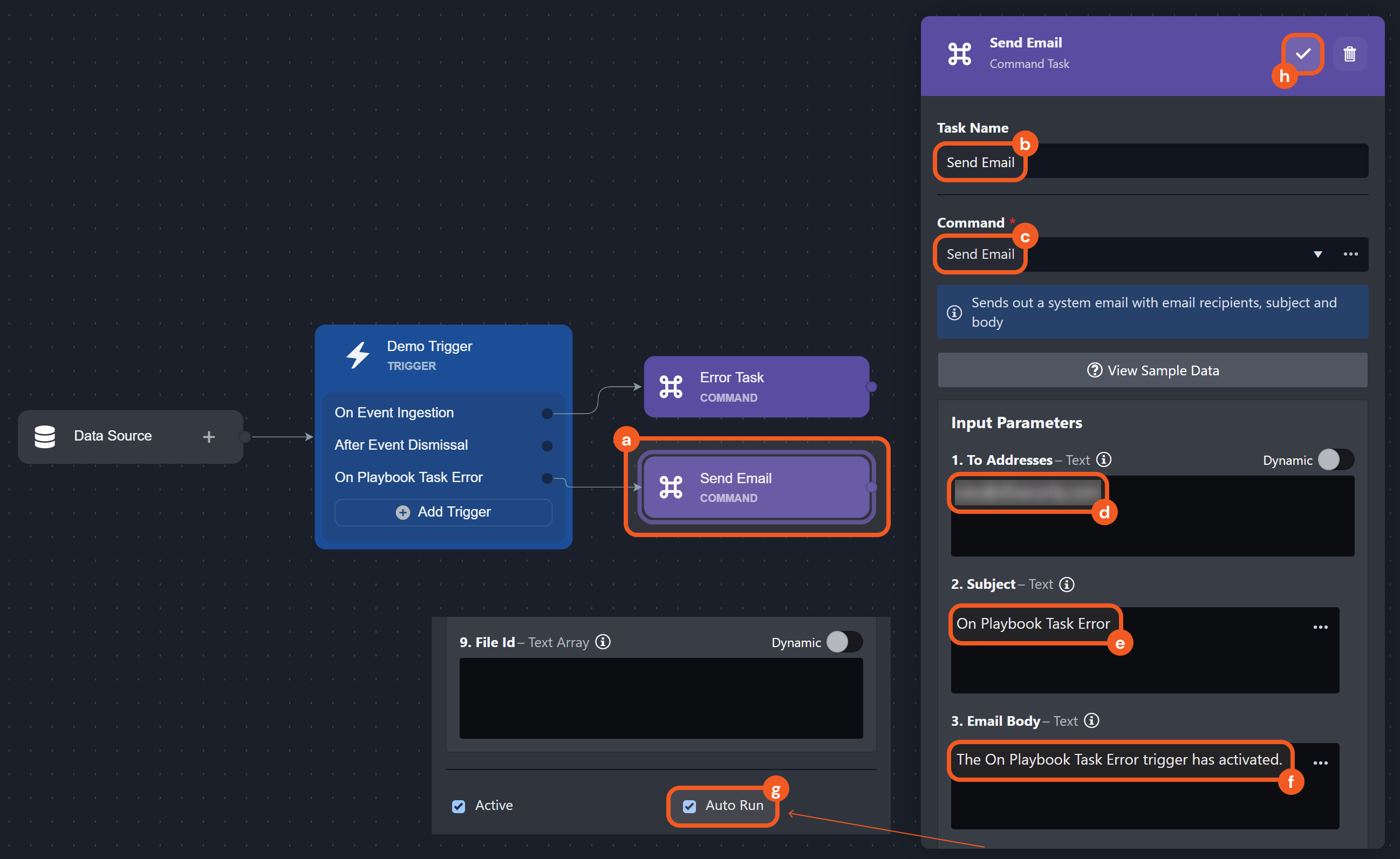
Task: Click info icon beside Subject label
Action: 1067,584
